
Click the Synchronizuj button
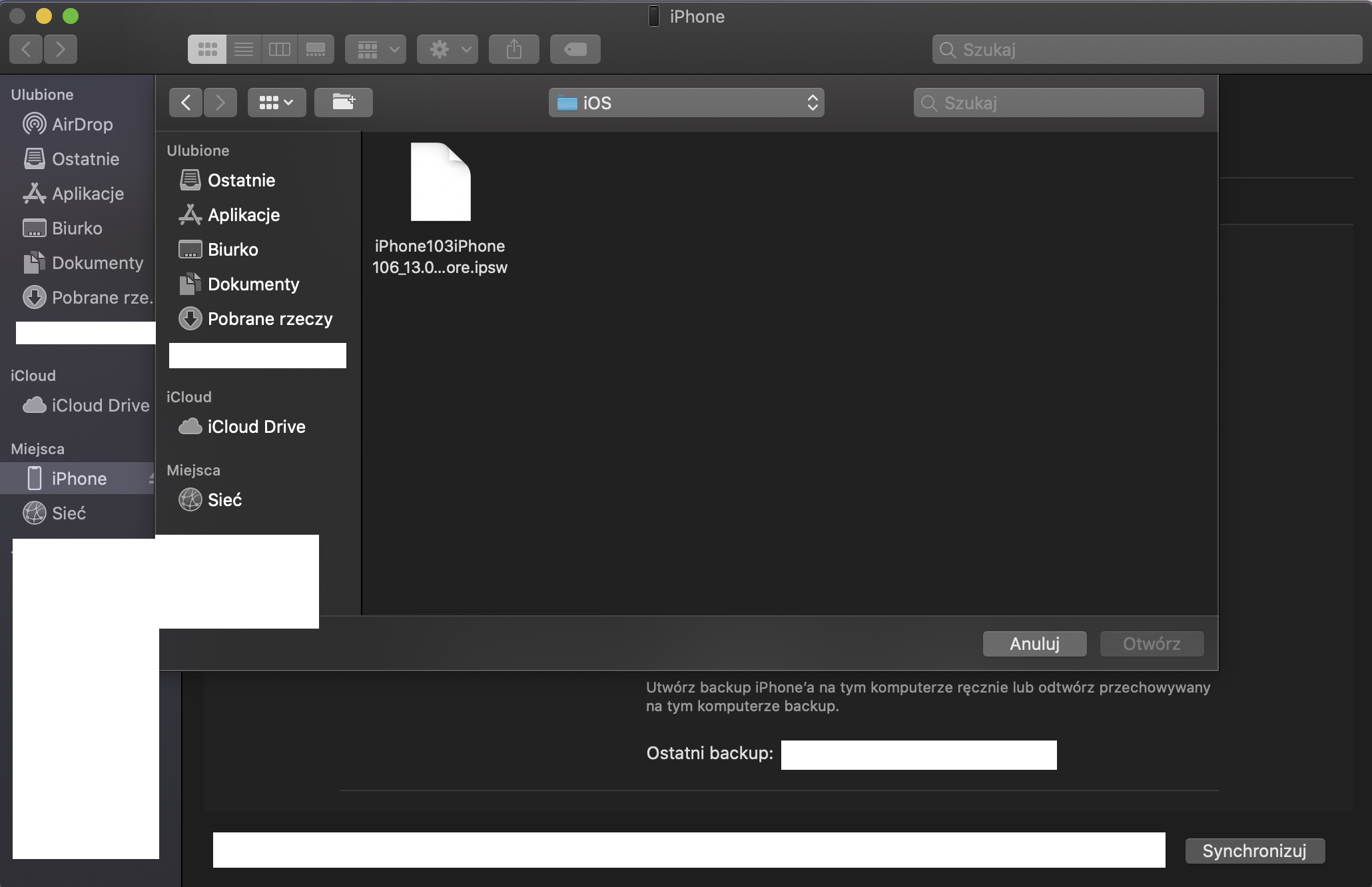pyautogui.click(x=1254, y=851)
